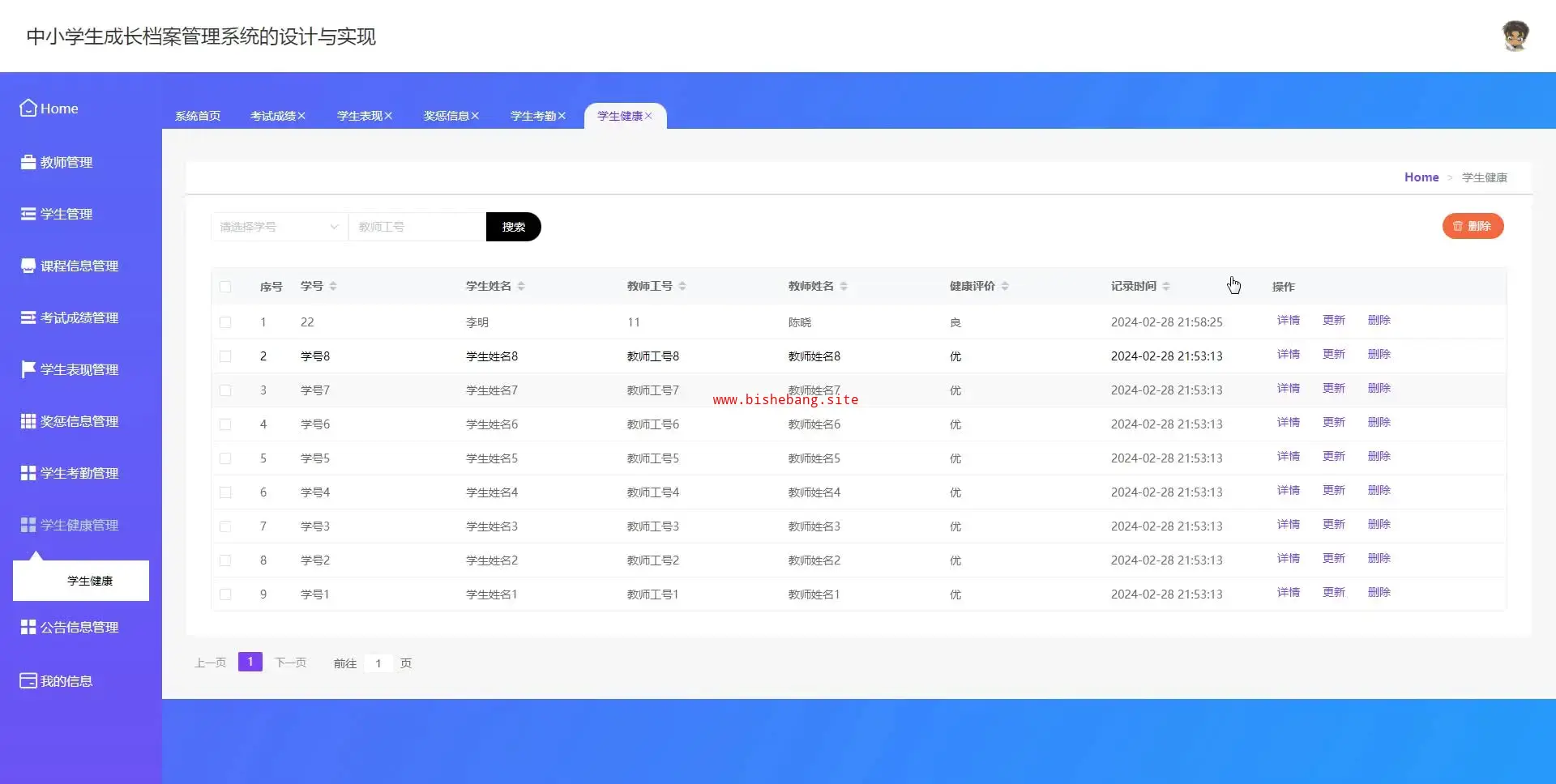1556x784 pixels.
Task: Click the grid icon beside 奖惩信息管理
Action: click(x=28, y=421)
